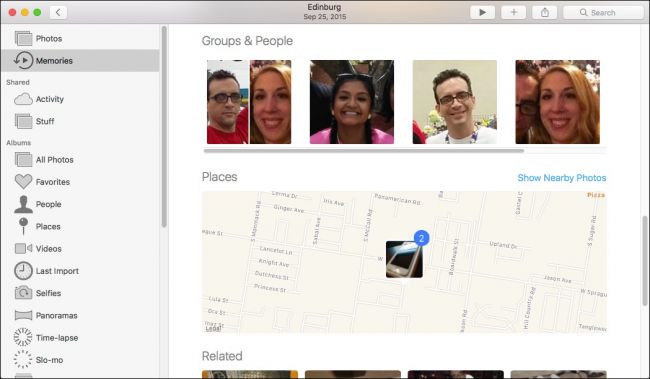
Task: Open the woman in pink thumbnail
Action: (x=352, y=102)
